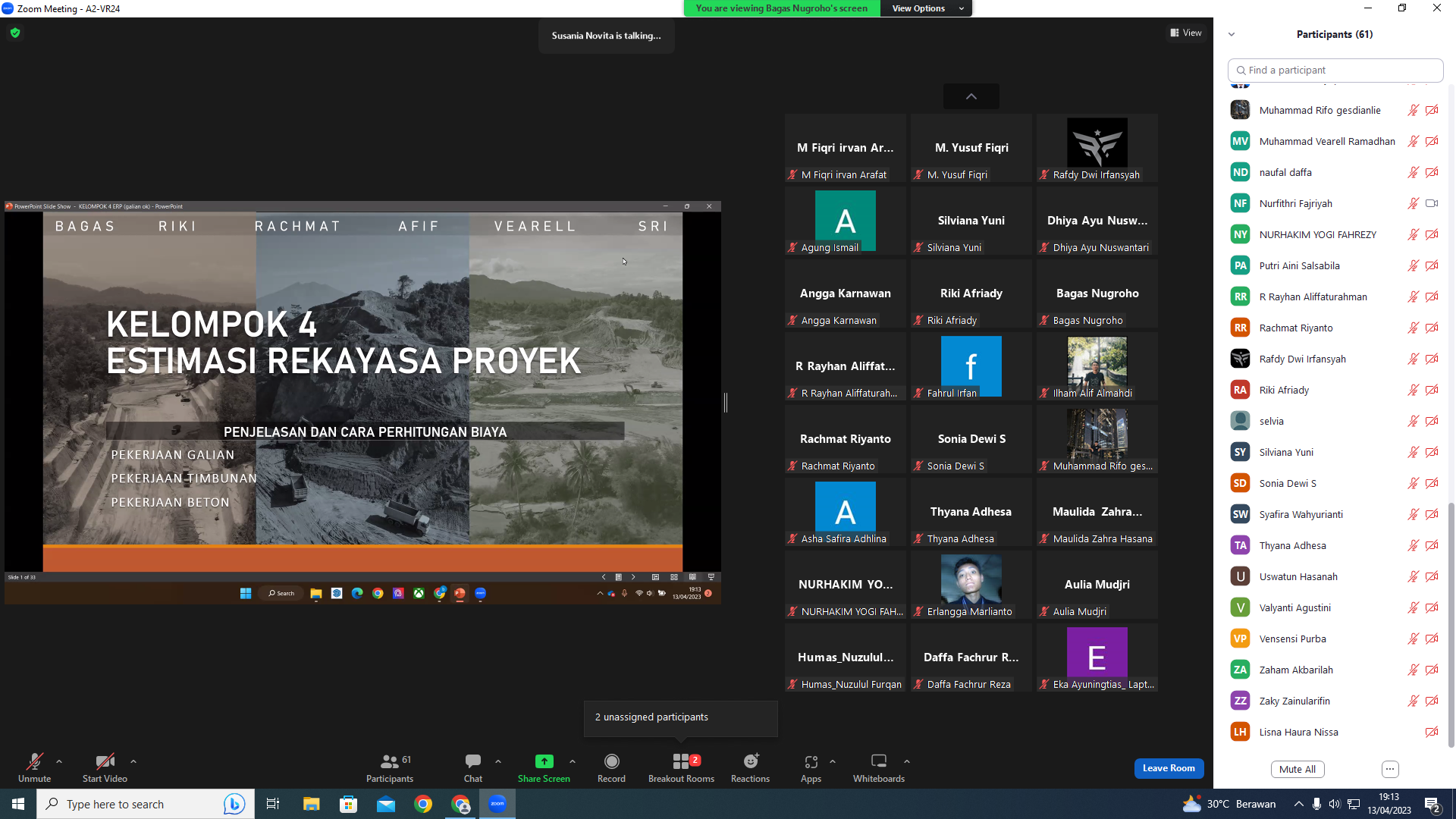The image size is (1456, 819).
Task: Open the Windows notification center
Action: point(1432,804)
